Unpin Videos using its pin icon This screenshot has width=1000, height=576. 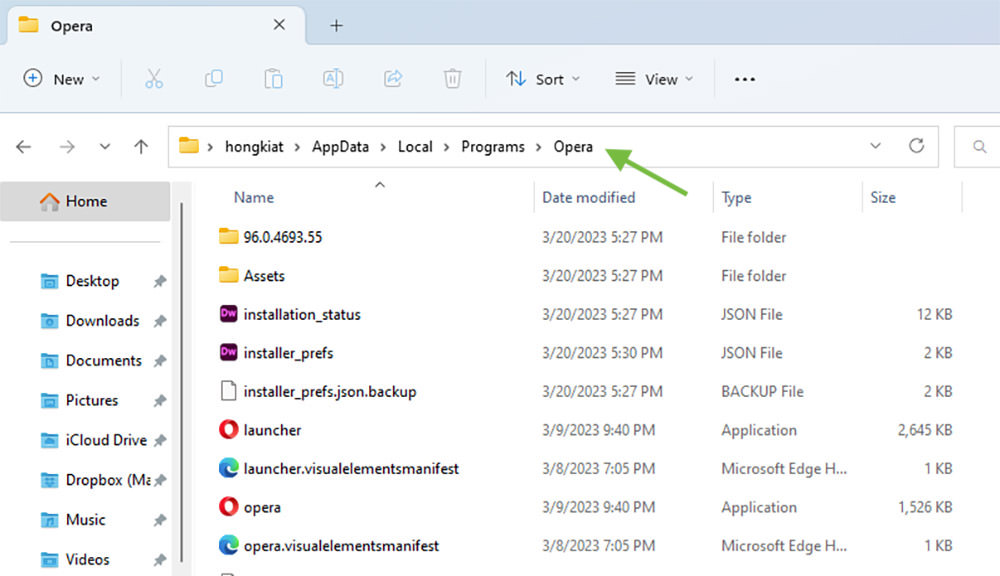[159, 560]
